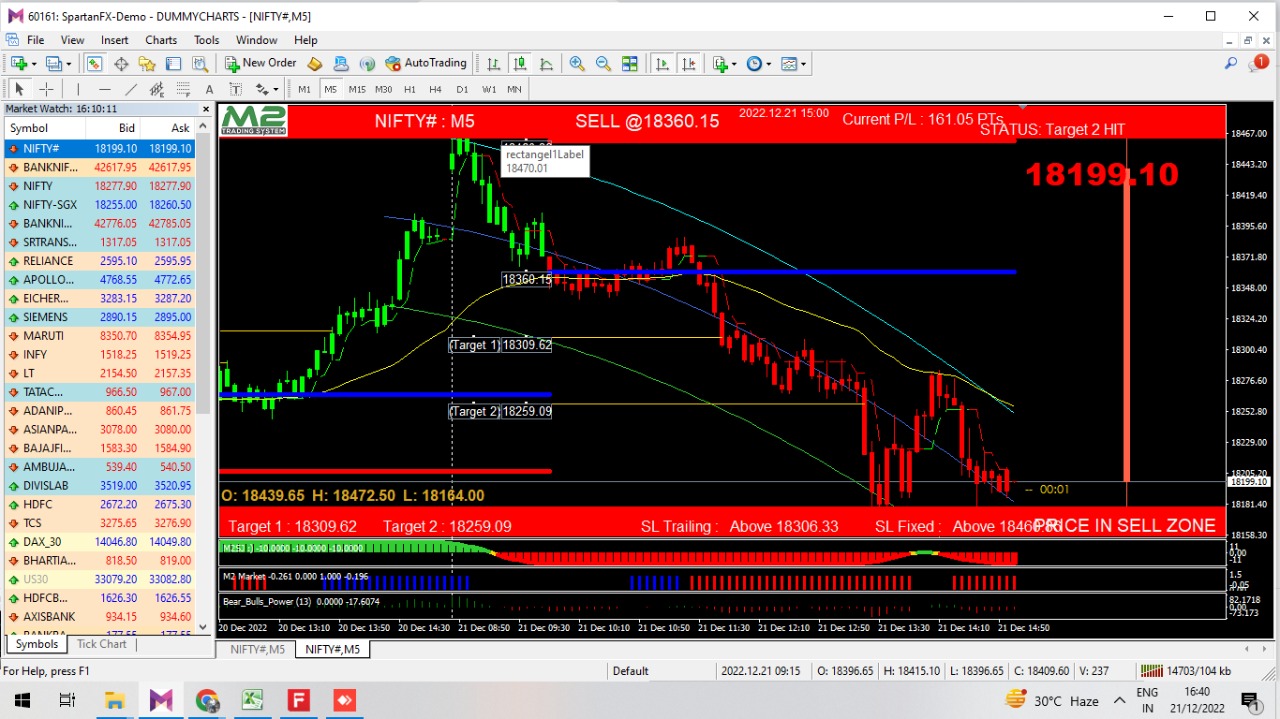Screen dimensions: 1280x719
Task: Toggle the Strategy Tester button
Action: [x=200, y=63]
